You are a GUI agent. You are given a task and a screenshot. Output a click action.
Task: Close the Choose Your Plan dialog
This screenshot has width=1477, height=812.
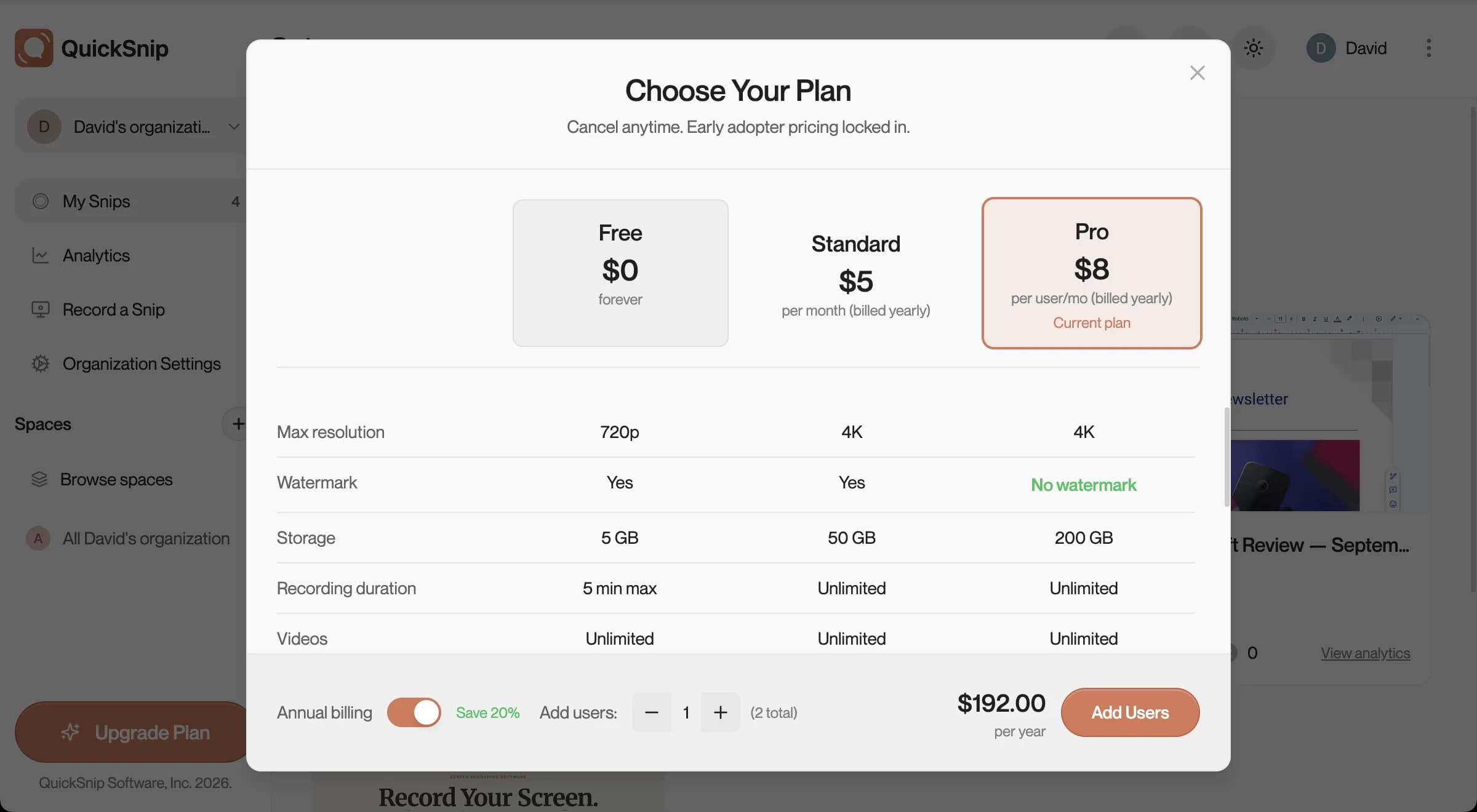coord(1197,72)
